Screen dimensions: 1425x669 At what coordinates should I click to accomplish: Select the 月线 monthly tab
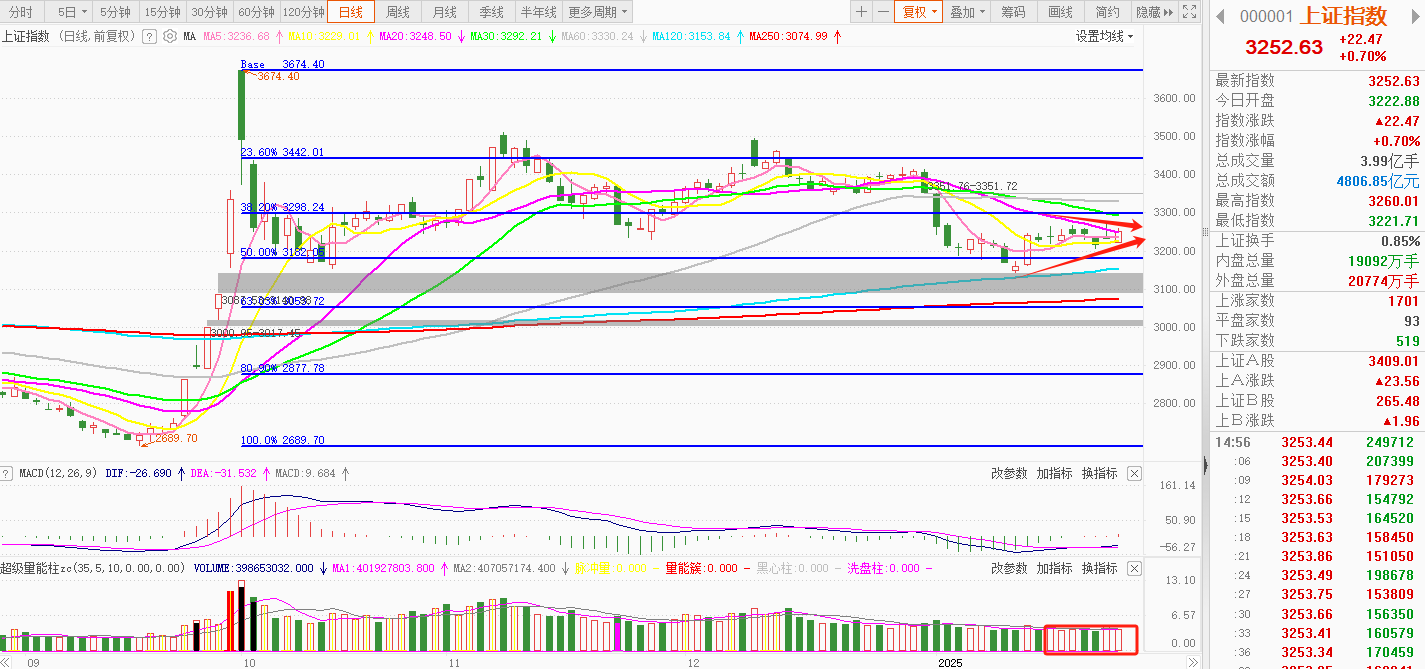pos(444,12)
